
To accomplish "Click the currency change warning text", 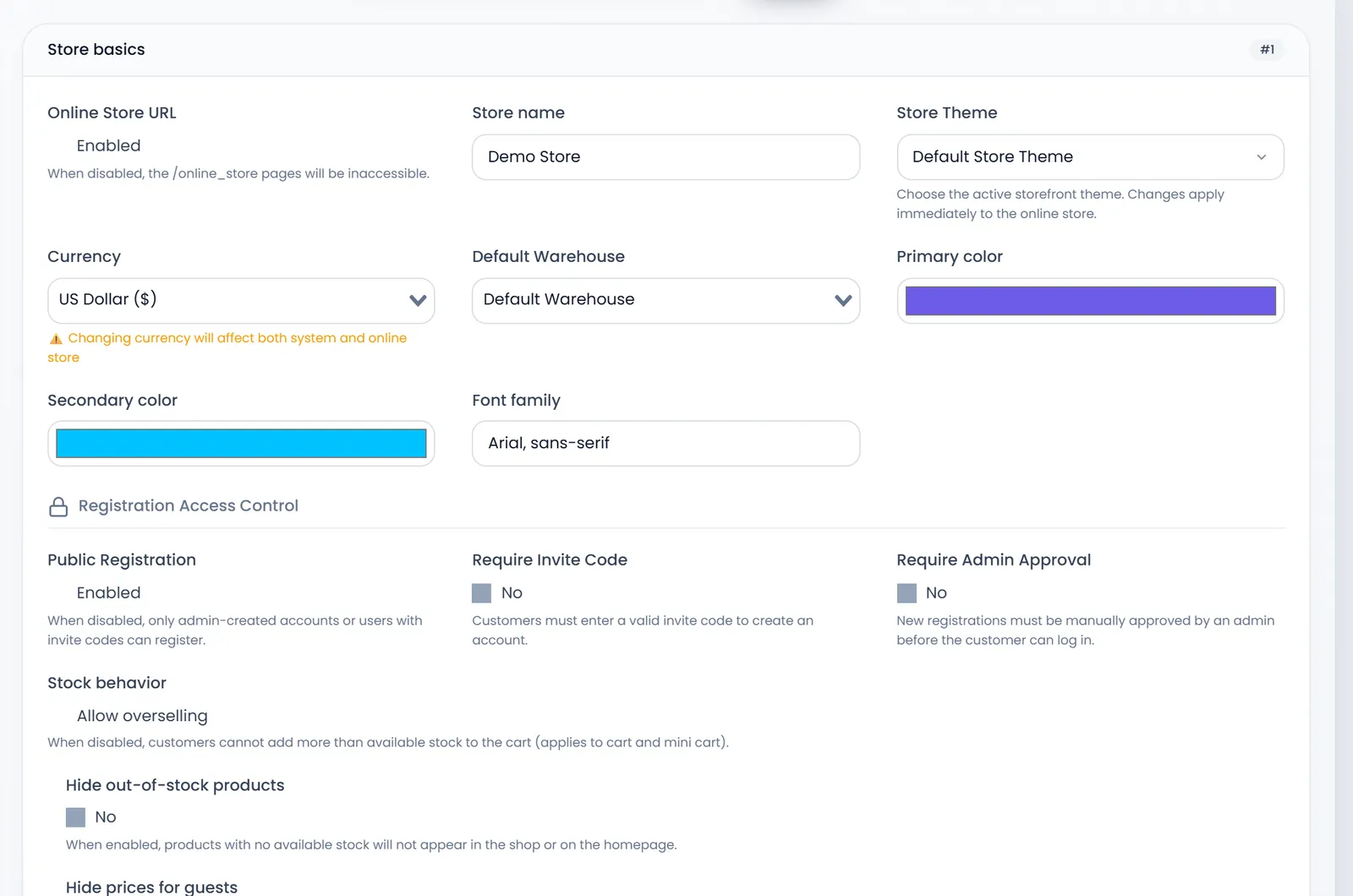I will click(x=227, y=347).
